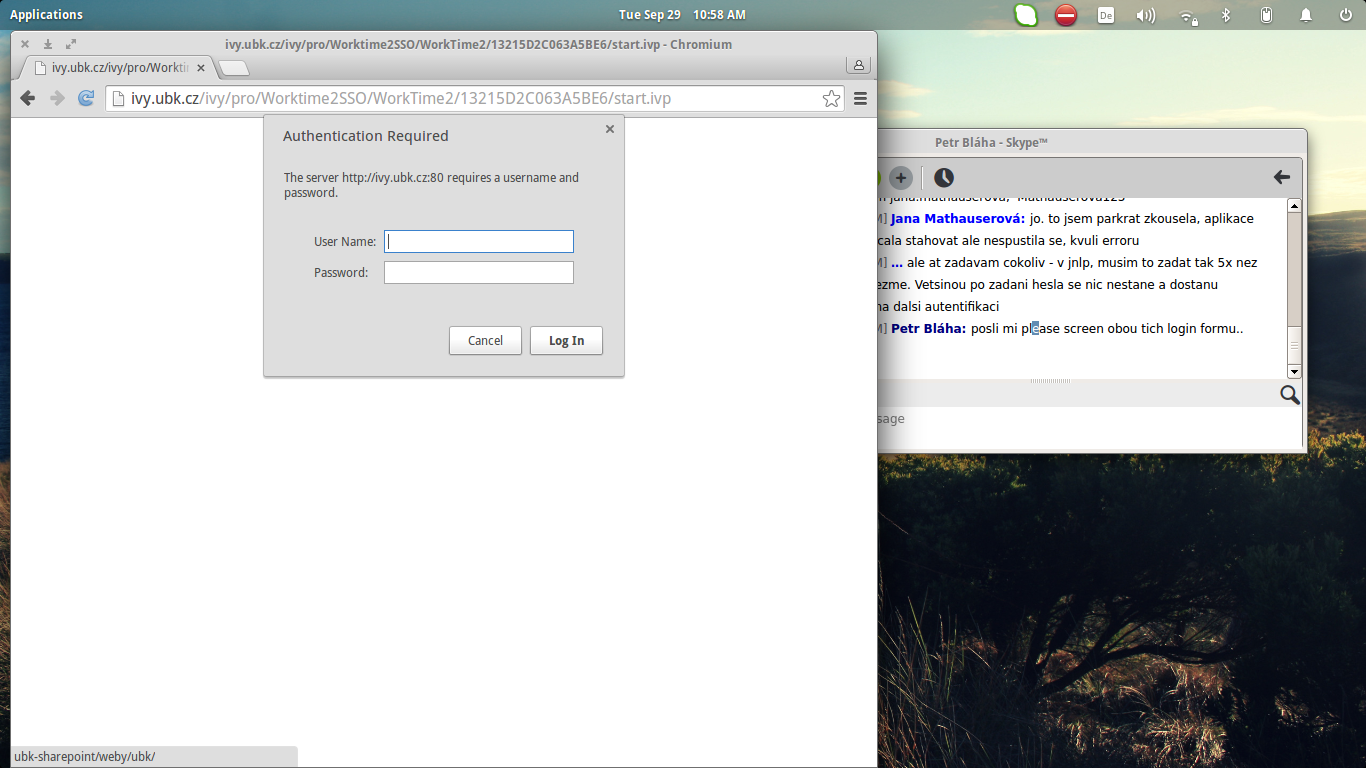This screenshot has height=768, width=1366.
Task: Open Chromium hamburger menu
Action: (x=860, y=98)
